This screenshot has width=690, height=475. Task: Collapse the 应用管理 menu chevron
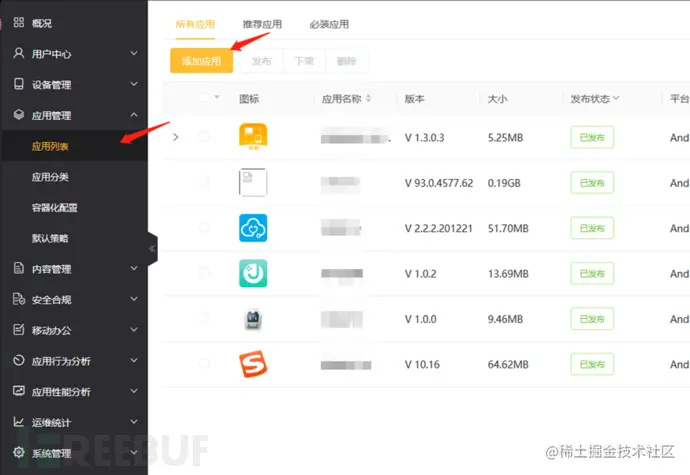pyautogui.click(x=134, y=114)
